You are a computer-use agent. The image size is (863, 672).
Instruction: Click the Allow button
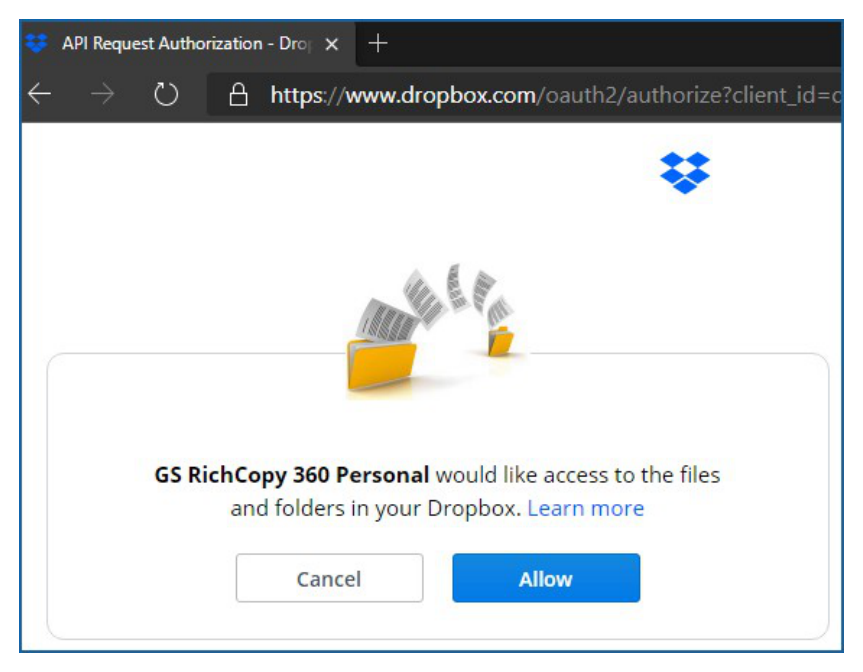tap(546, 578)
